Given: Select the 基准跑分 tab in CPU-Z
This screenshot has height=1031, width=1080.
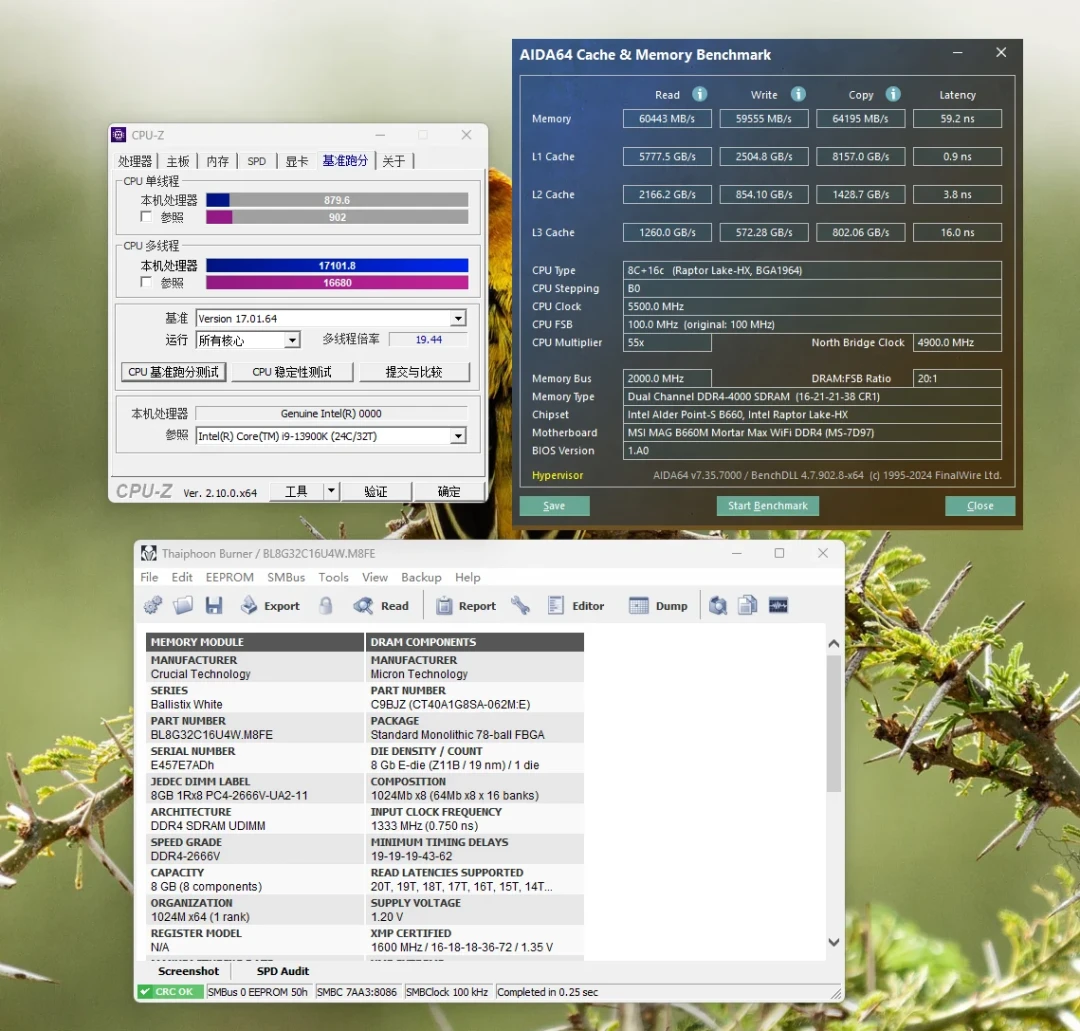Looking at the screenshot, I should click(x=345, y=160).
